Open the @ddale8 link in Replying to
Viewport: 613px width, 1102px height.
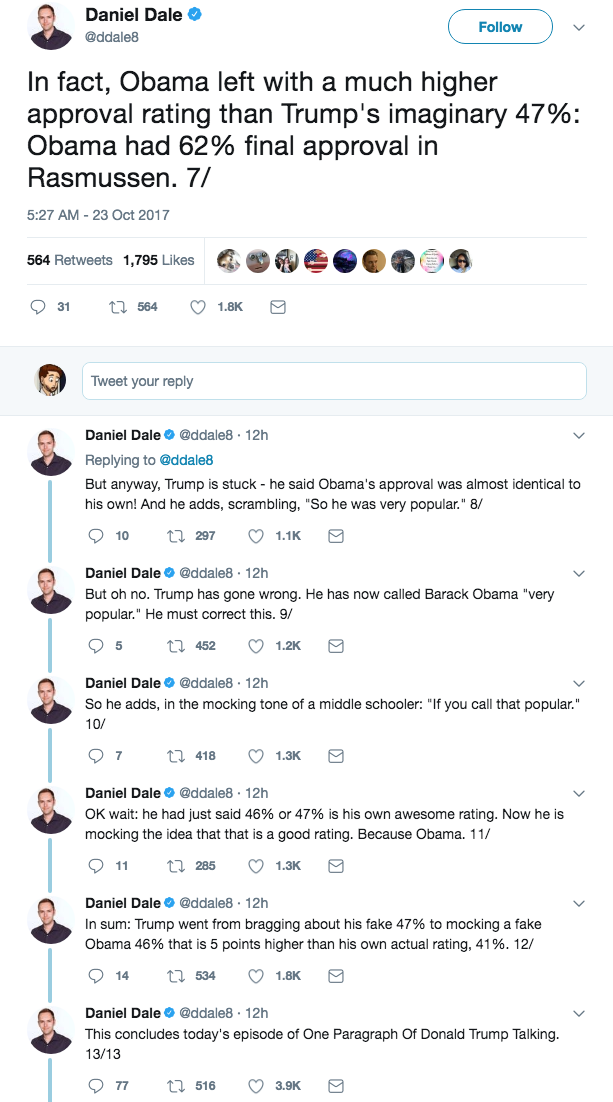[186, 460]
